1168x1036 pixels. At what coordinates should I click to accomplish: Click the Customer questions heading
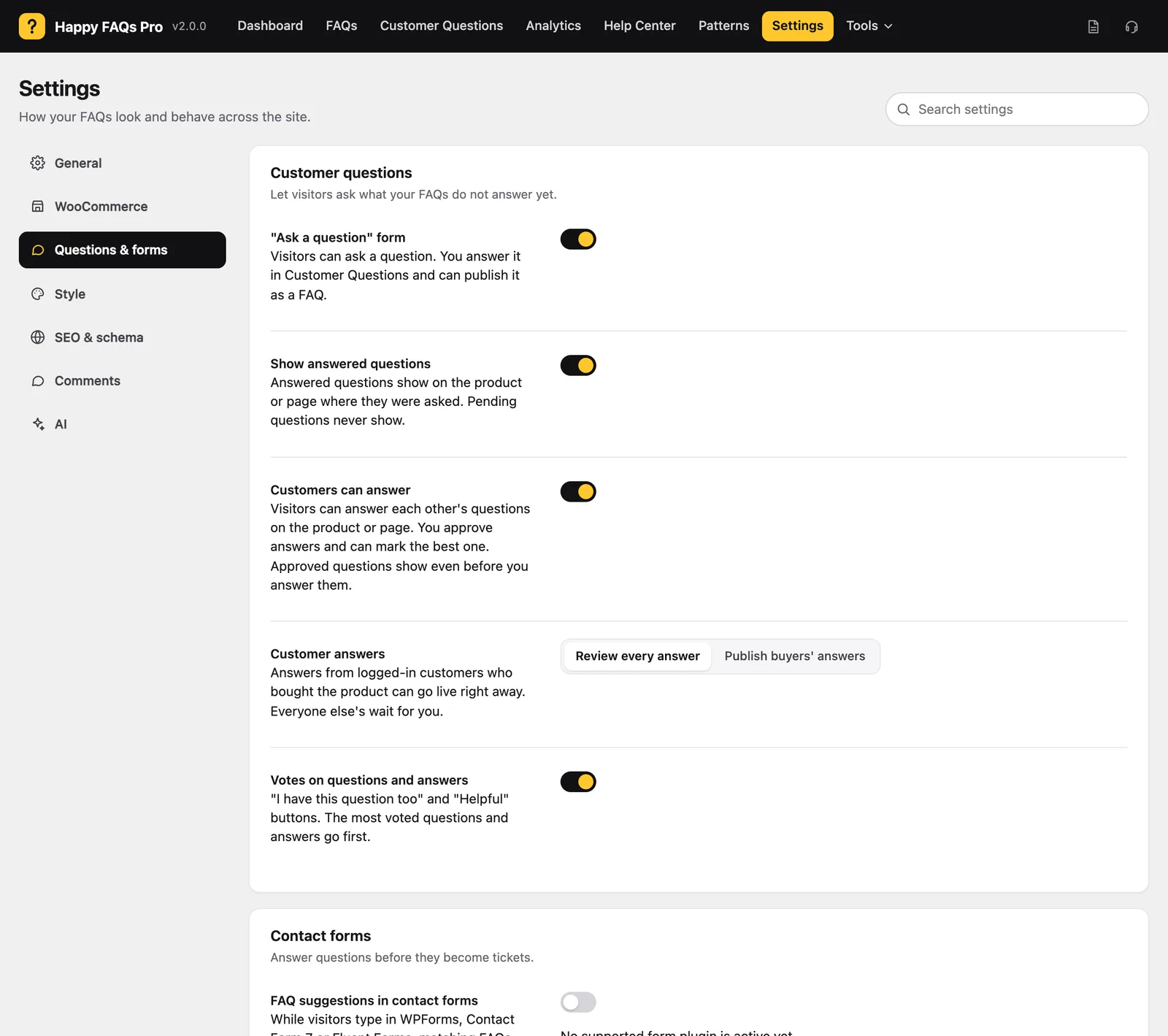coord(341,173)
